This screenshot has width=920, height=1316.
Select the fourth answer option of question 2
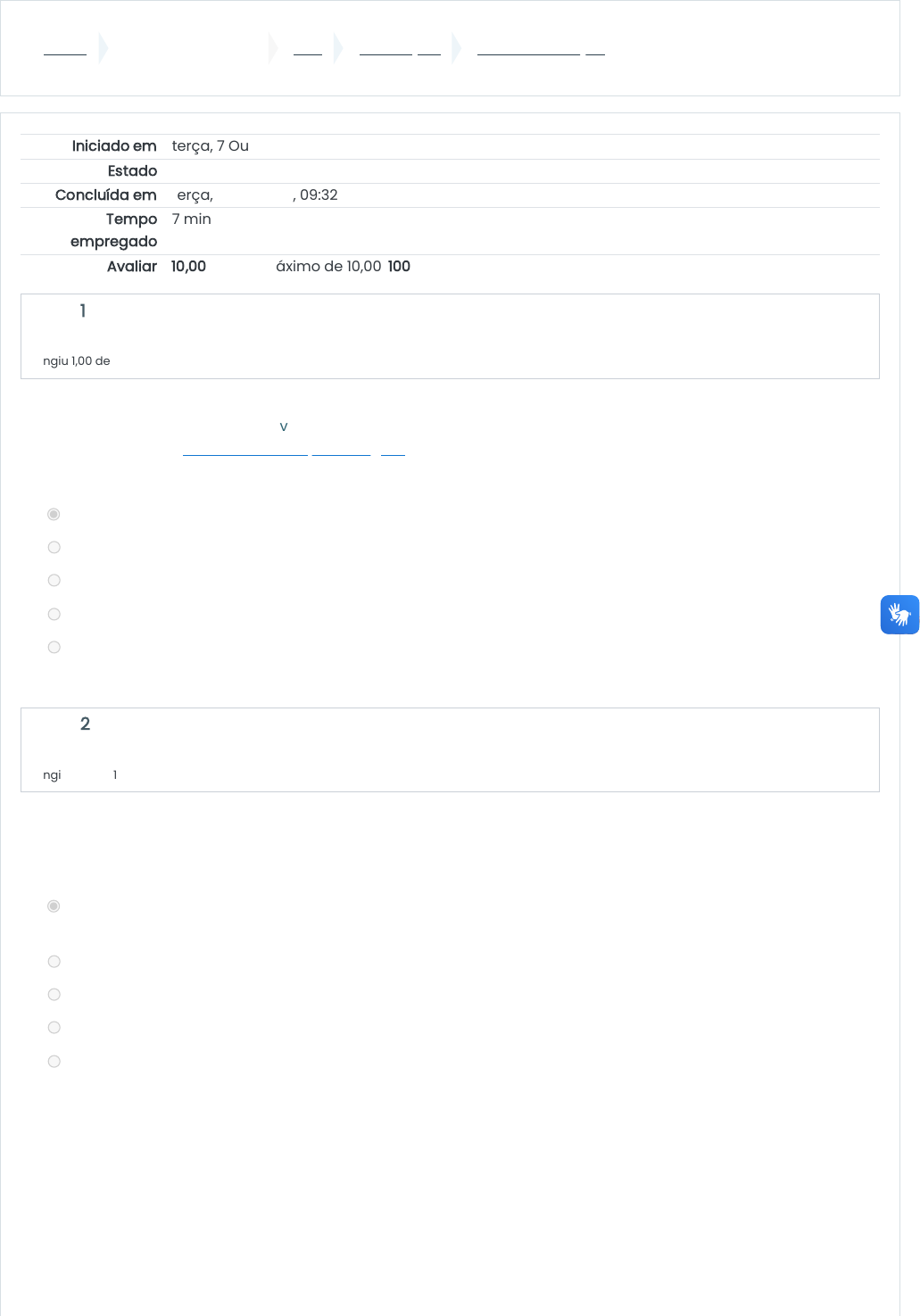point(54,1028)
